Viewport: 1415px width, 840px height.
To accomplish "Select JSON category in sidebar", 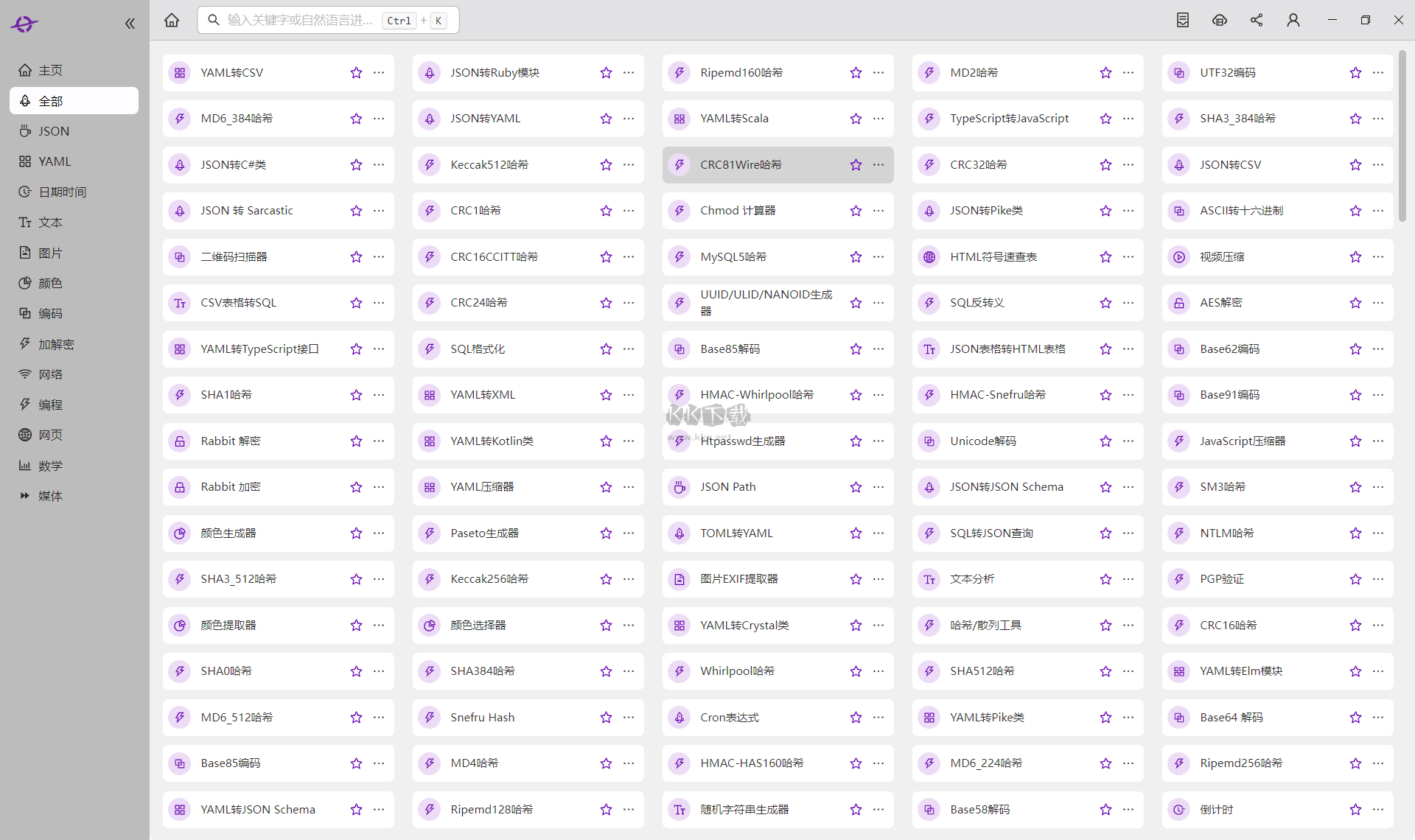I will tap(54, 131).
